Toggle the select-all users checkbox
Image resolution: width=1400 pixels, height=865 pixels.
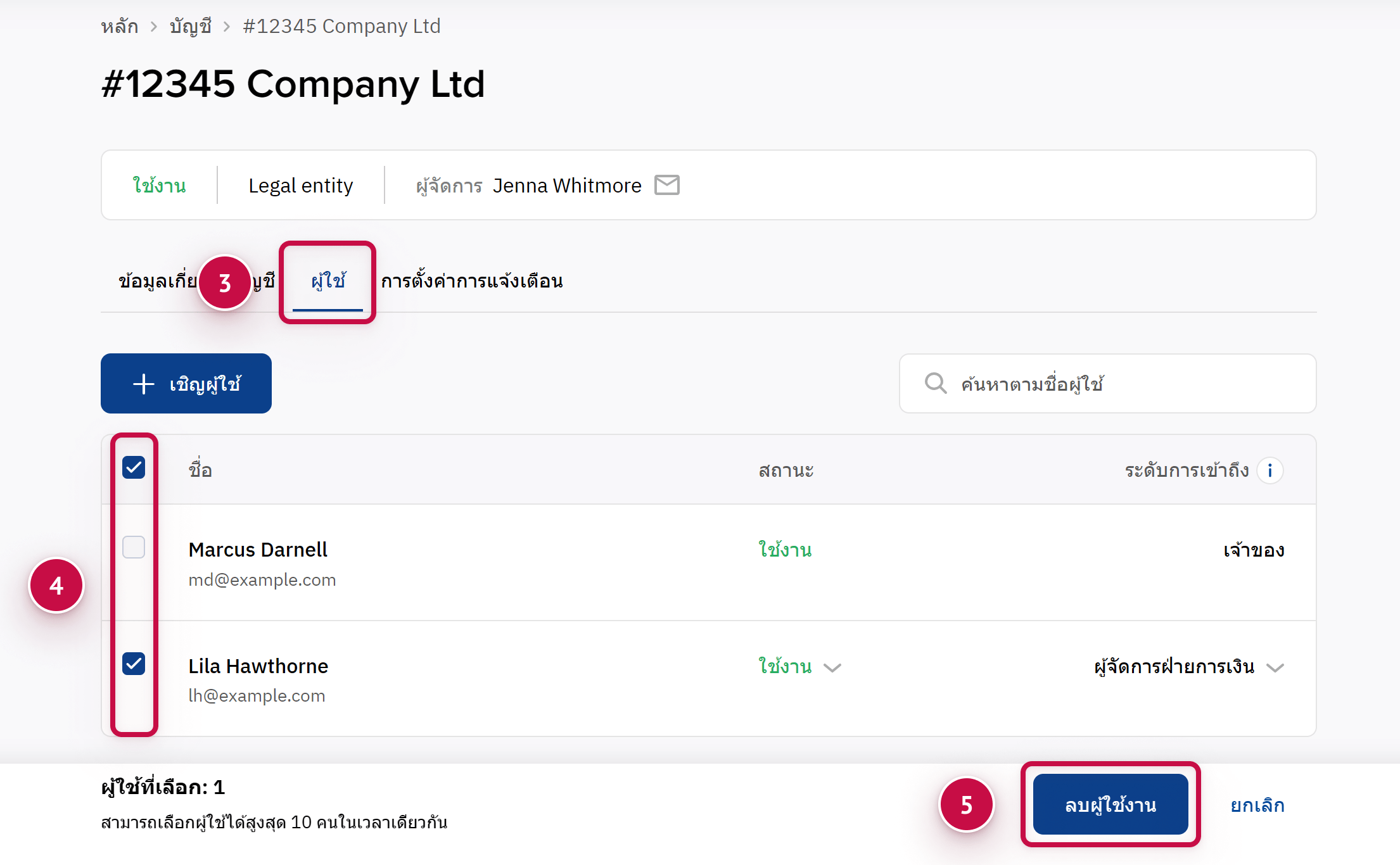point(134,468)
